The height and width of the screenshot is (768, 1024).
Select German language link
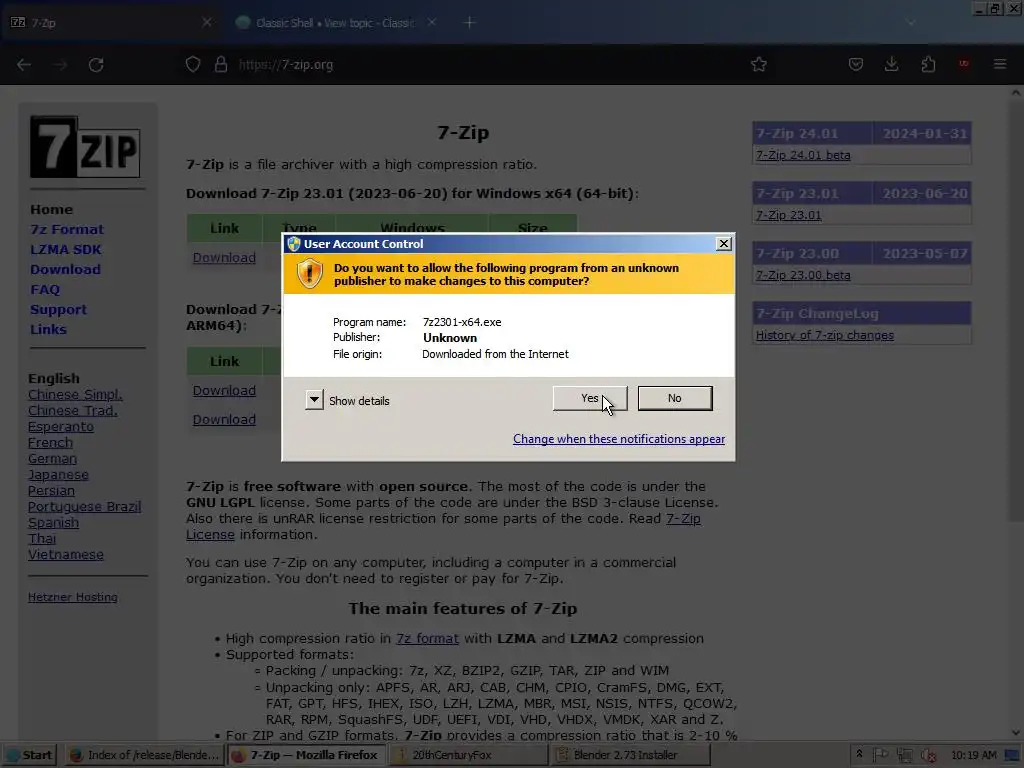pos(52,458)
